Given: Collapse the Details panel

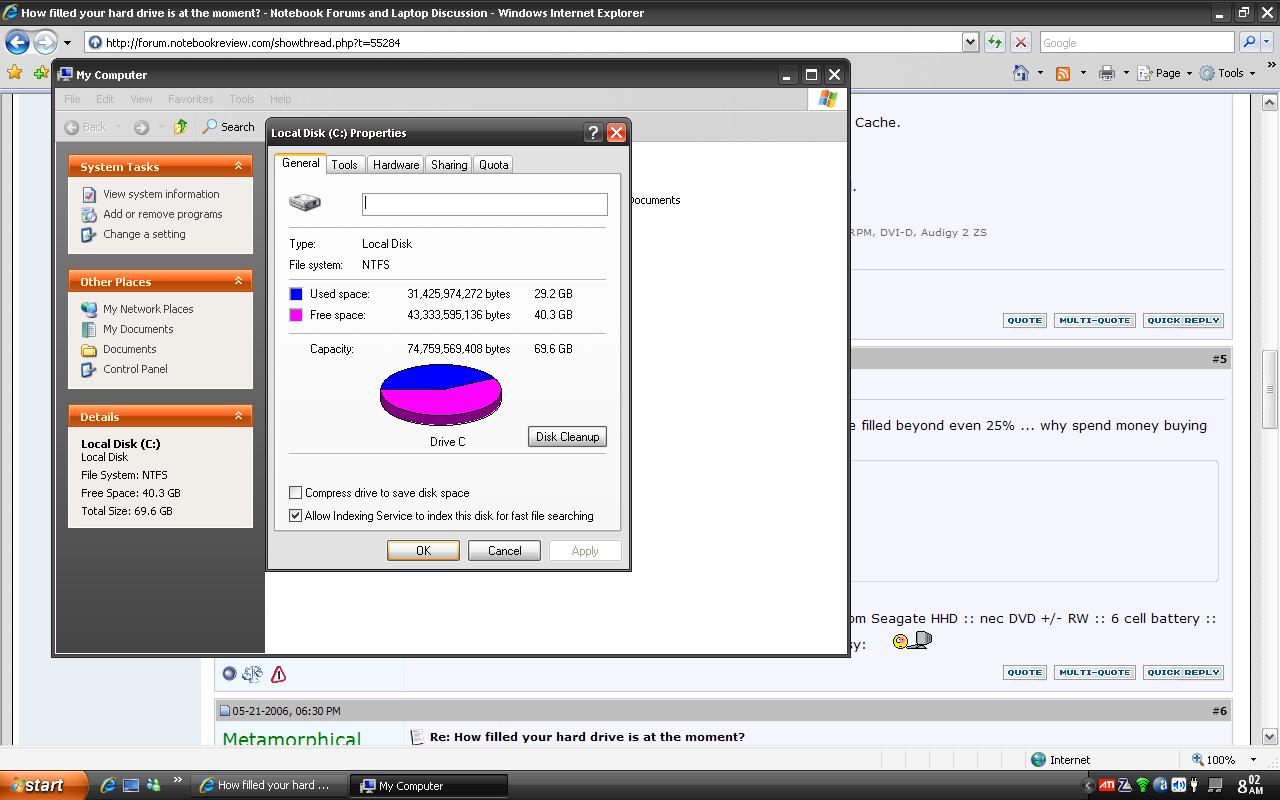Looking at the screenshot, I should pyautogui.click(x=238, y=416).
